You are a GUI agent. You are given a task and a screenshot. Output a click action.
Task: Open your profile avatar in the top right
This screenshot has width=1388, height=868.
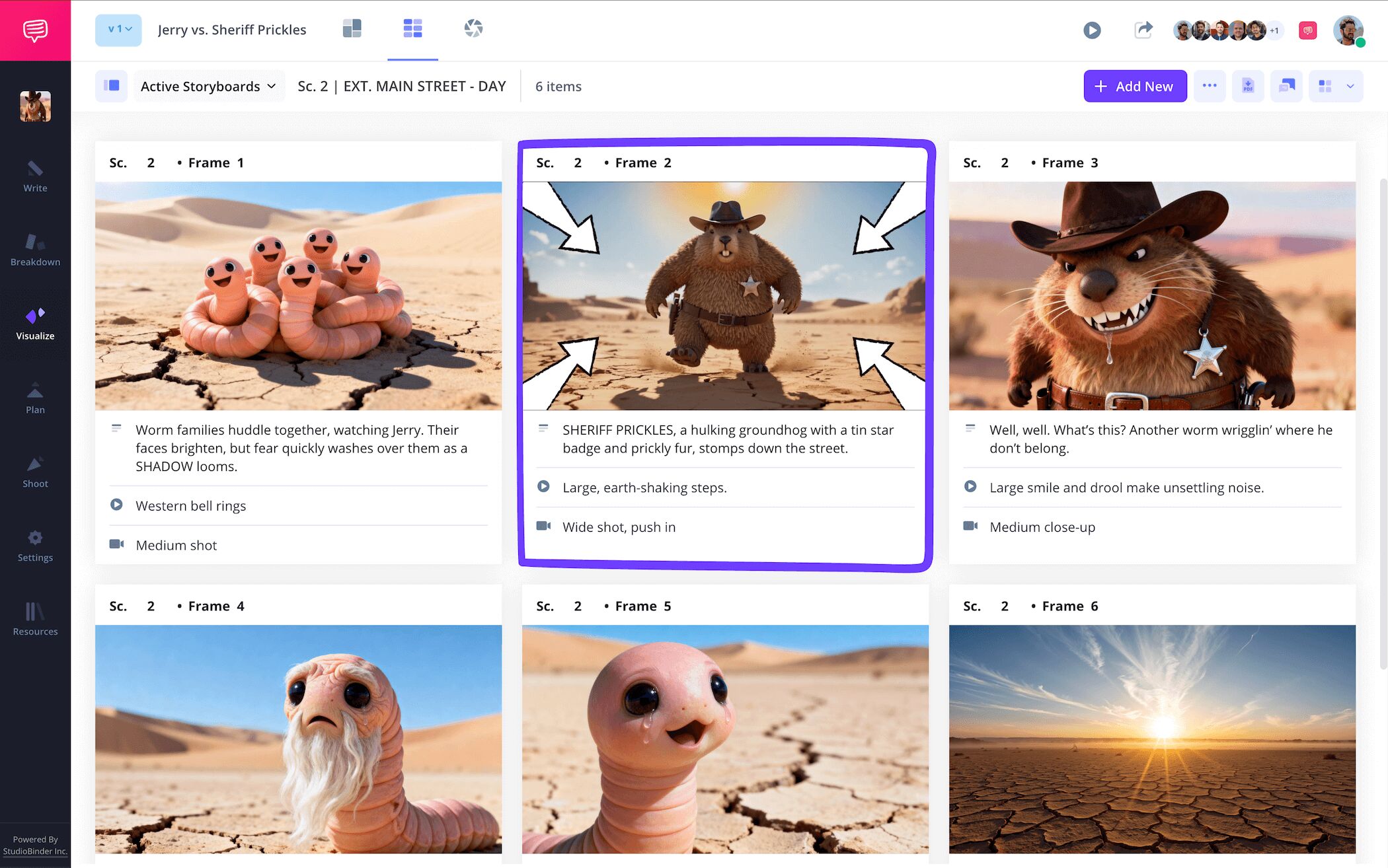[x=1347, y=30]
